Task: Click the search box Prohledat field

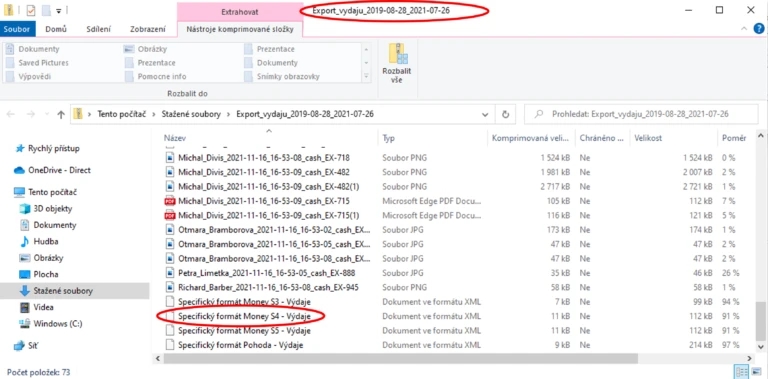Action: click(x=641, y=114)
